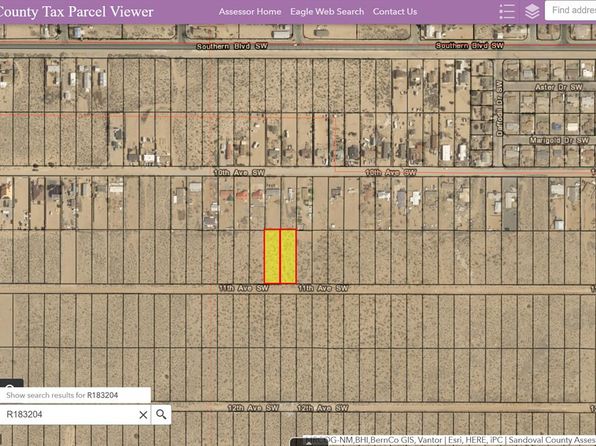
Task: Click the magnifier search button
Action: tap(161, 414)
